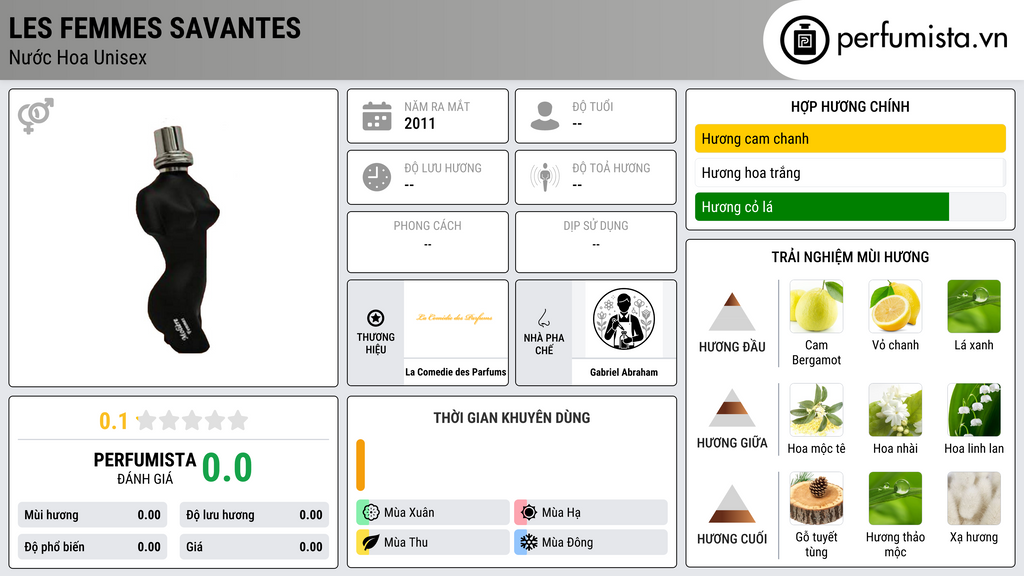Click the Hương cam chanh yellow bar
The height and width of the screenshot is (576, 1024).
(850, 138)
